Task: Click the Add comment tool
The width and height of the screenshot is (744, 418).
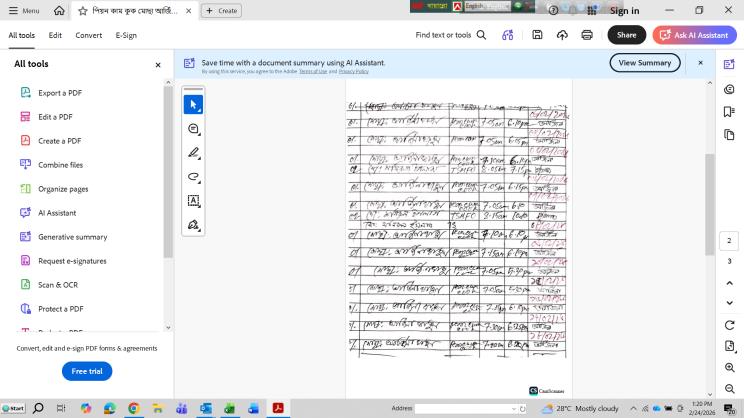Action: (x=194, y=129)
